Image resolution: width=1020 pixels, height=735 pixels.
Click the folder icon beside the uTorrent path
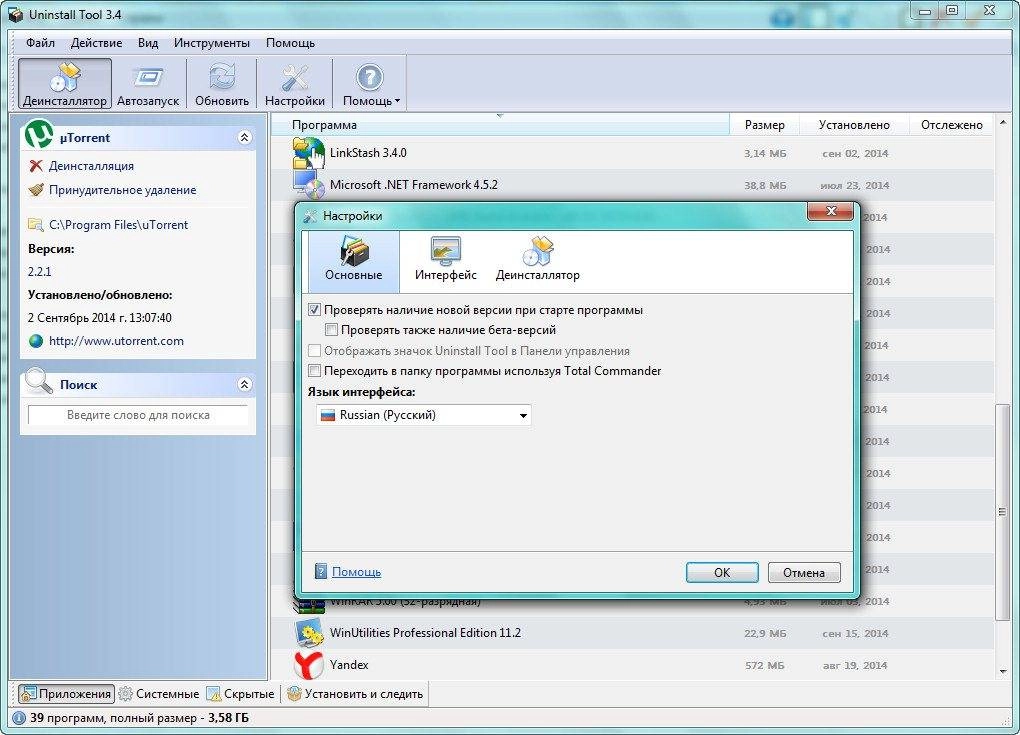(x=36, y=224)
